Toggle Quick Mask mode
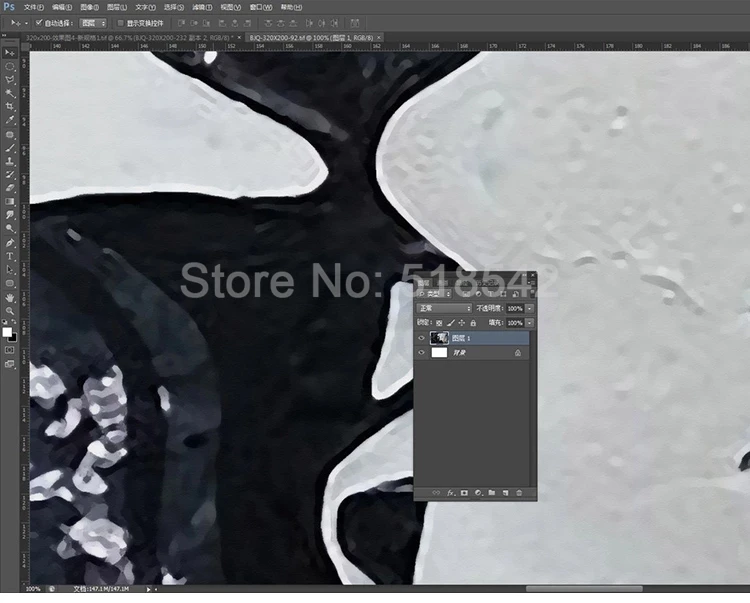Image resolution: width=750 pixels, height=603 pixels. point(10,351)
